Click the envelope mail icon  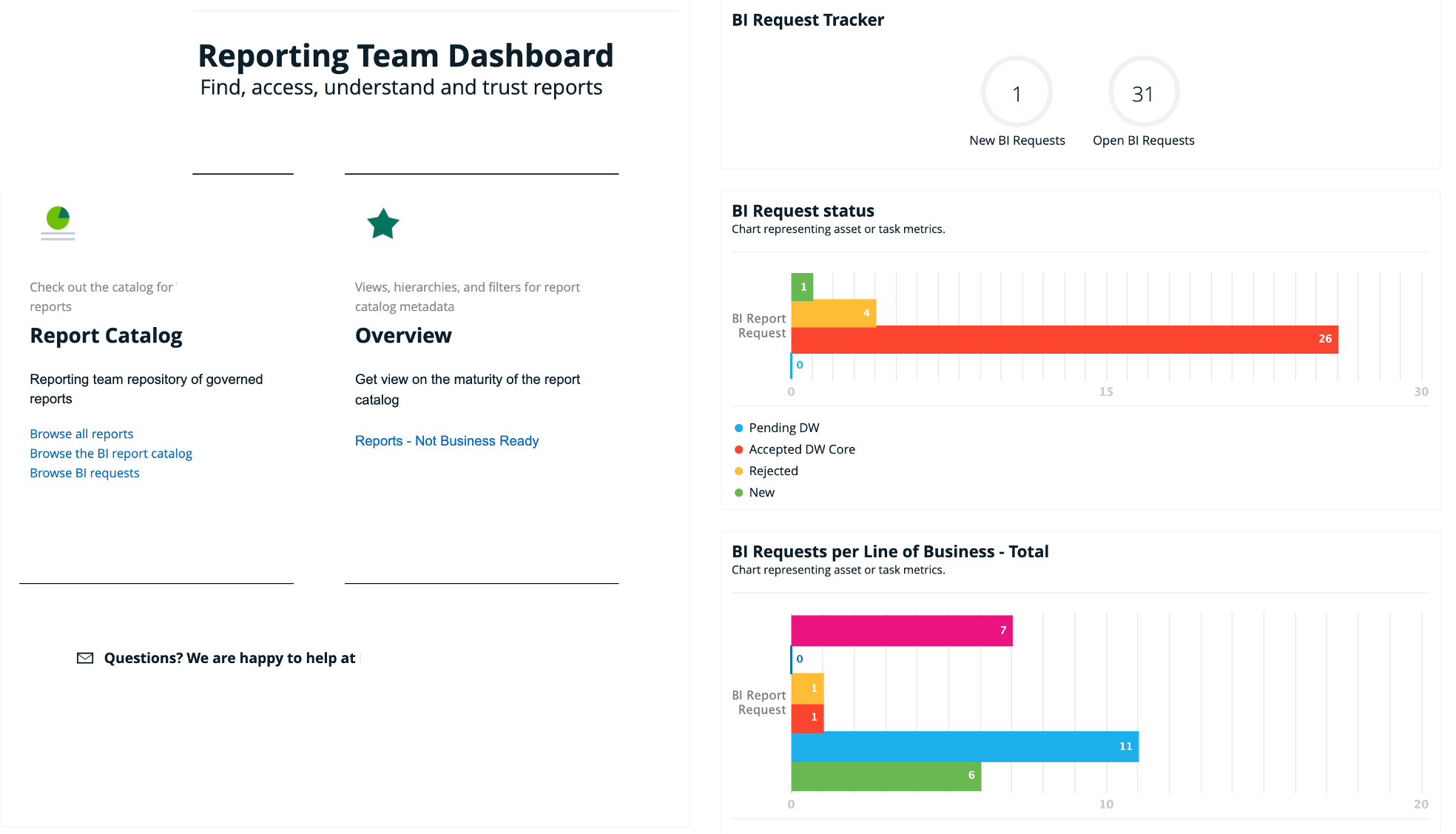(x=85, y=658)
